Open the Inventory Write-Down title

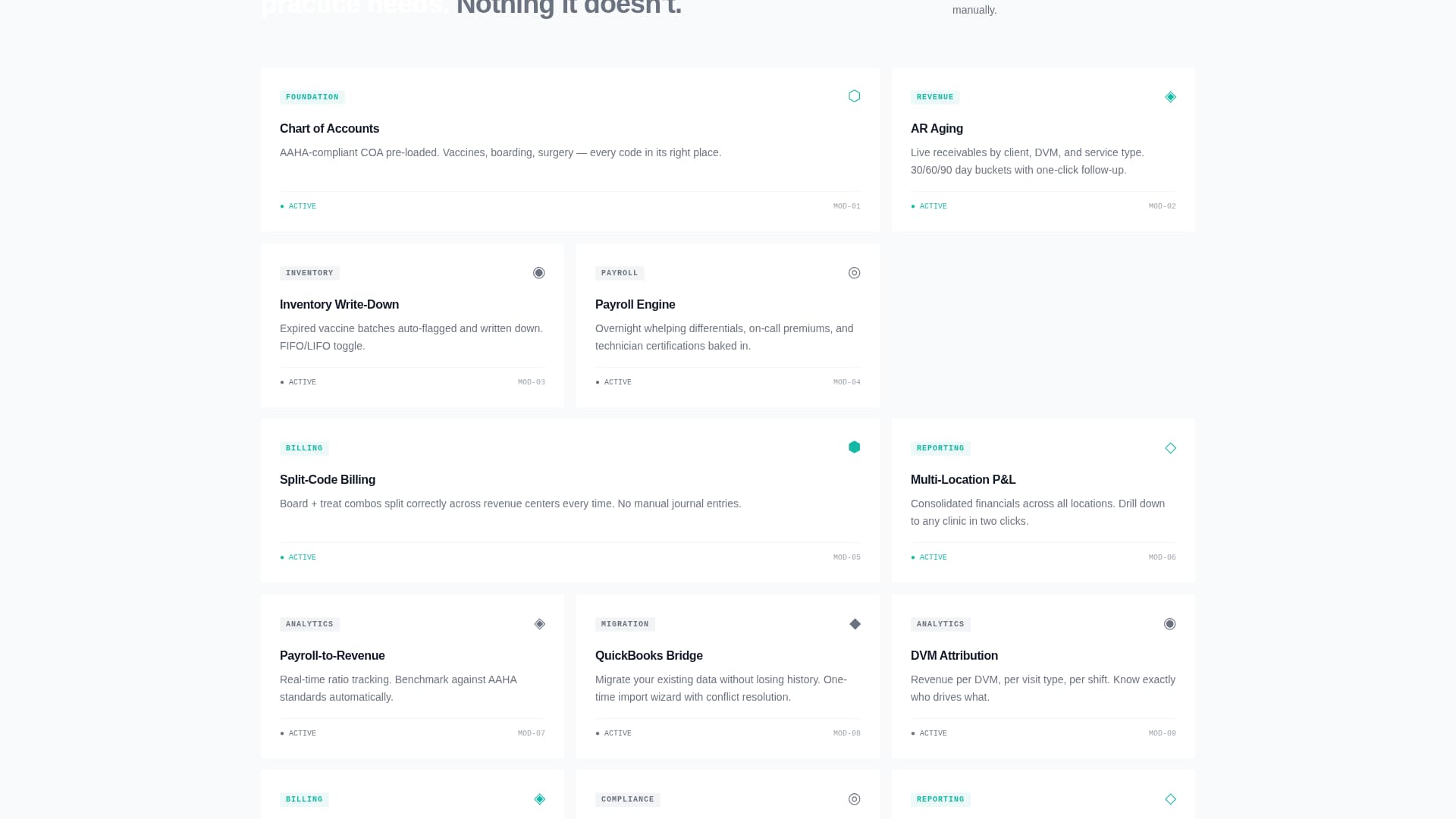[339, 305]
